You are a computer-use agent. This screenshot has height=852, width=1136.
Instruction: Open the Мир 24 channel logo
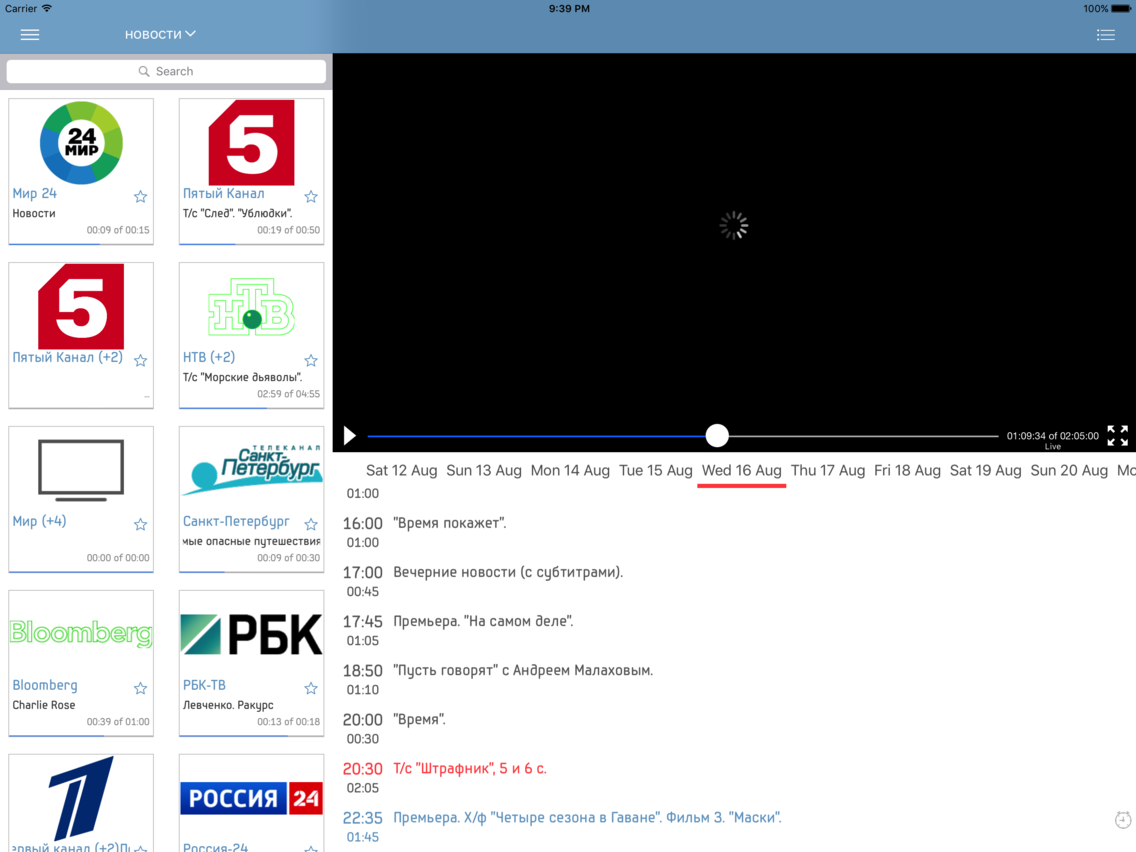click(81, 142)
